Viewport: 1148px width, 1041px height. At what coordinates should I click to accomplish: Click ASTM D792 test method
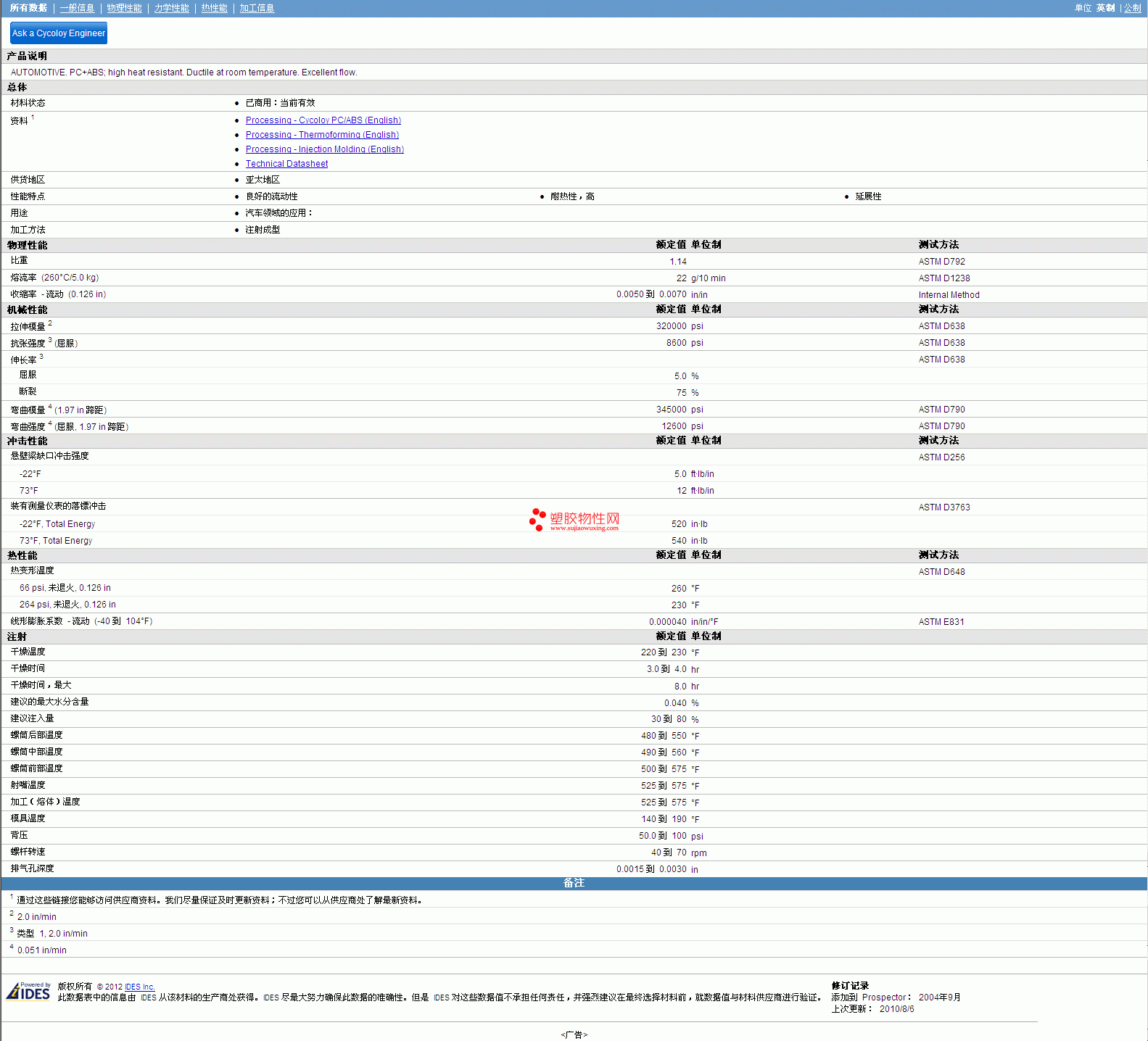pyautogui.click(x=941, y=262)
